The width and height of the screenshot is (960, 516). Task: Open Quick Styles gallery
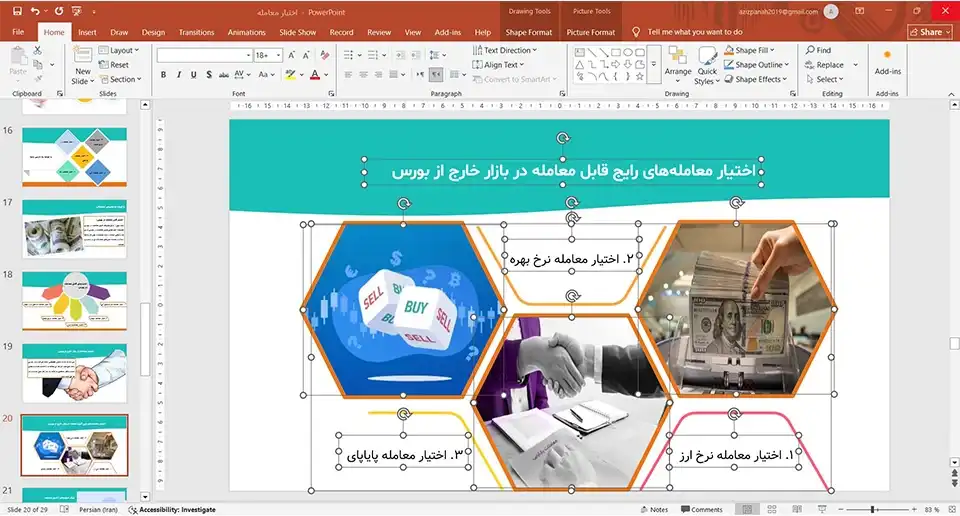[707, 66]
